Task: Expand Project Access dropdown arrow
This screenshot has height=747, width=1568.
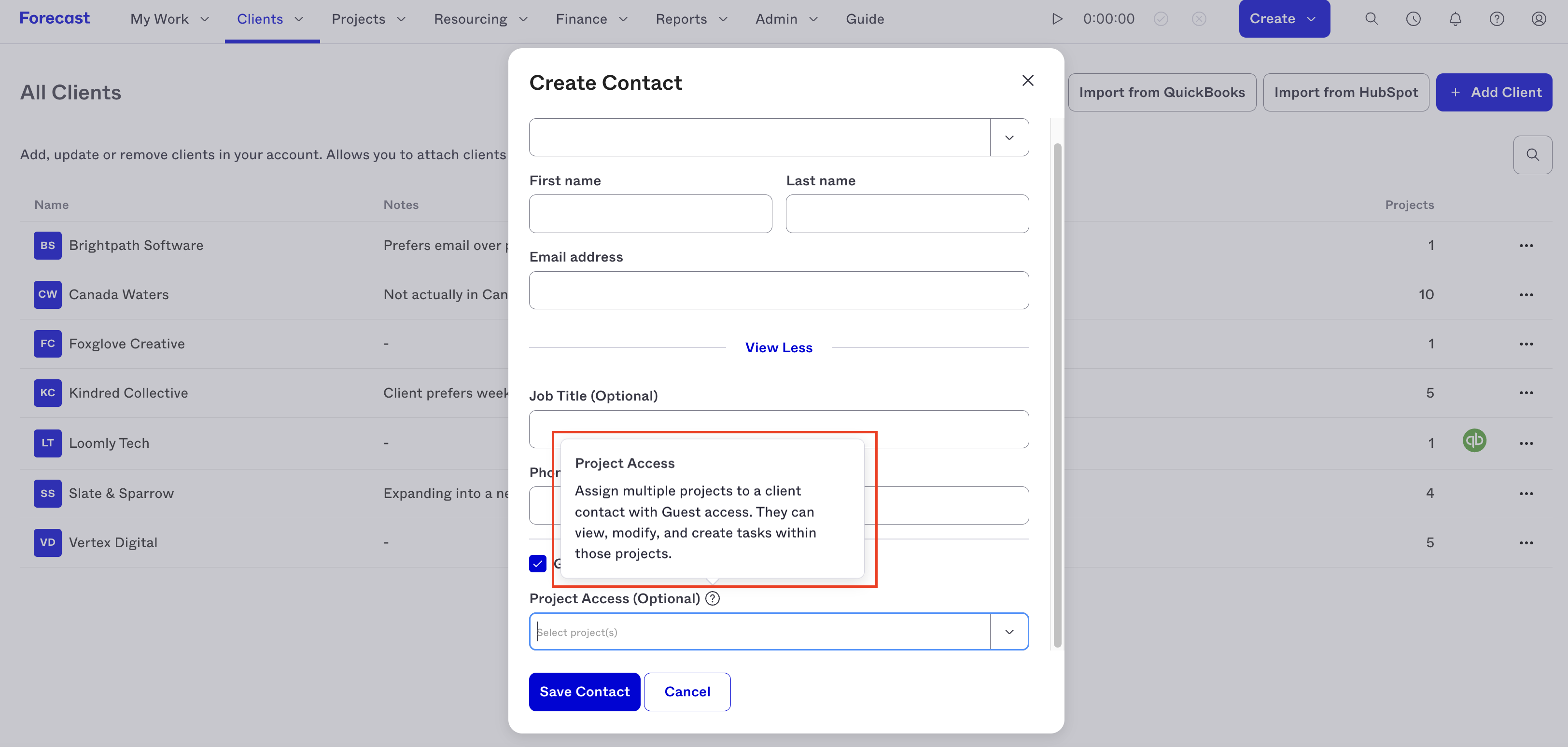Action: [x=1009, y=631]
